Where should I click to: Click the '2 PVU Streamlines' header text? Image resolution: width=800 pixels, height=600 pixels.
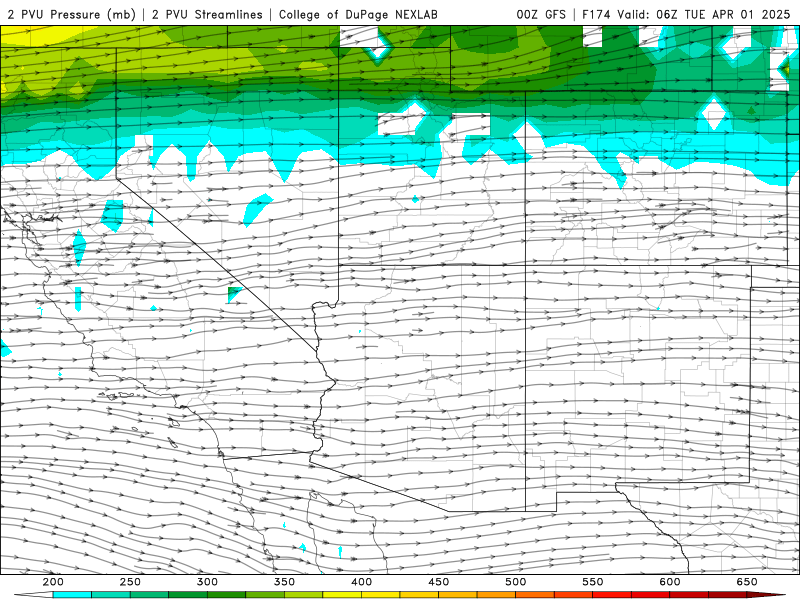(x=207, y=15)
